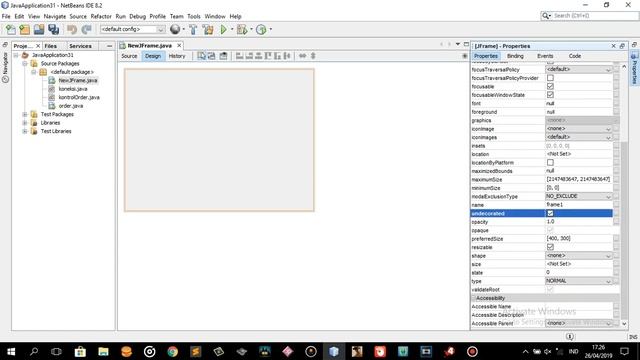640x360 pixels.
Task: Expand the Libraries tree node
Action: pos(25,123)
